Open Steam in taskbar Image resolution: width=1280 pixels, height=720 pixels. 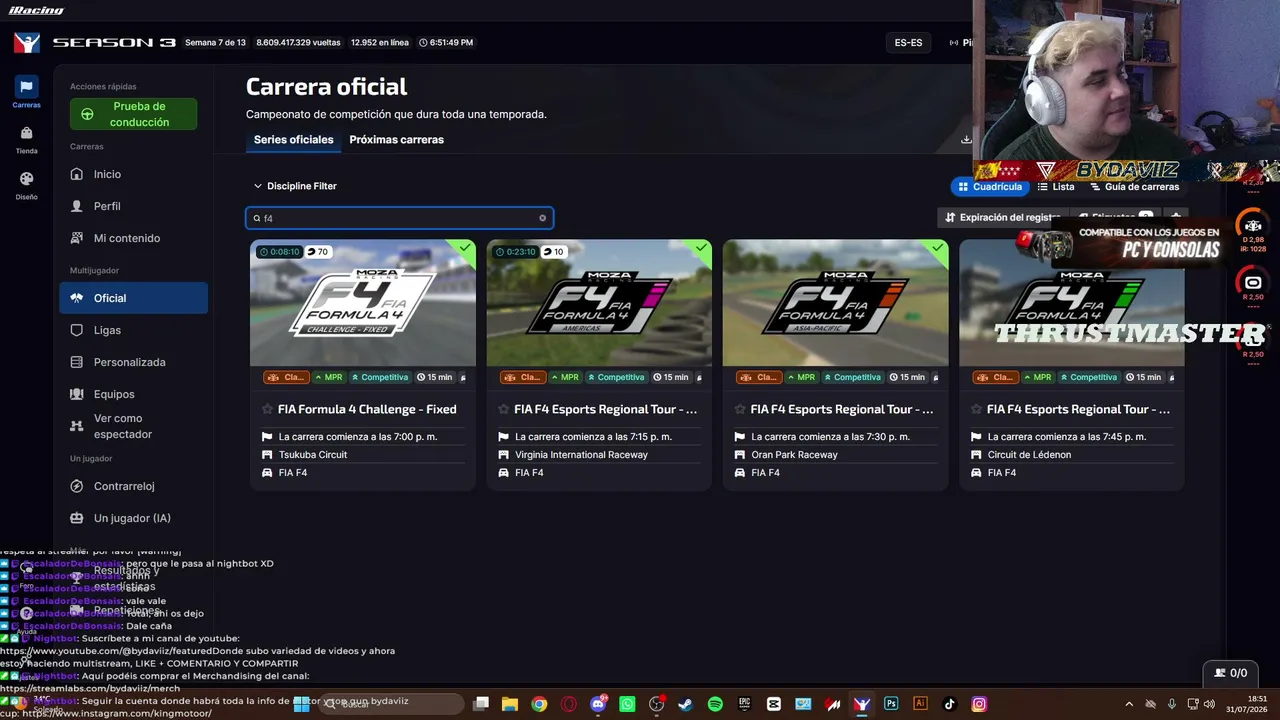point(685,704)
